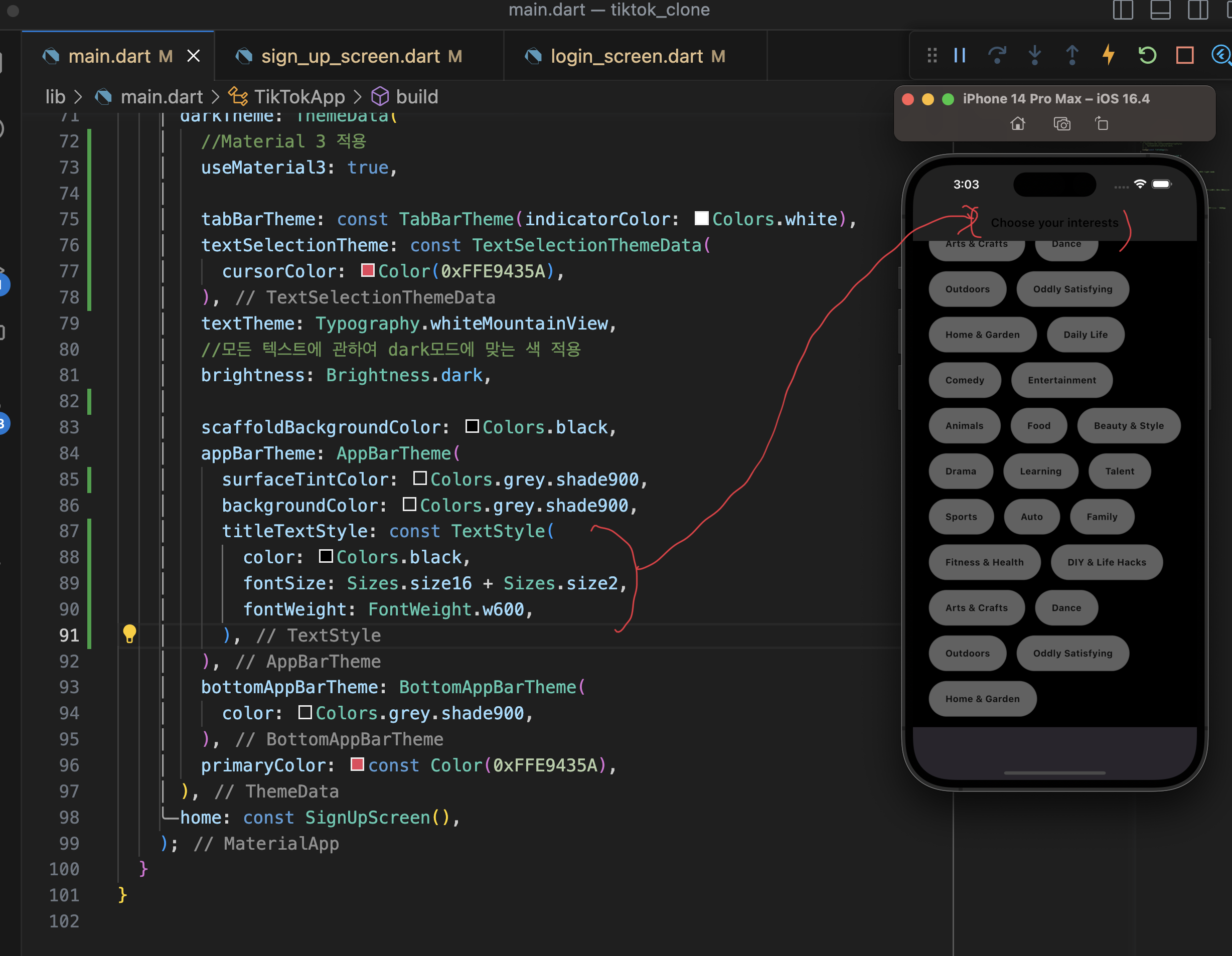Stop the debugging session
The image size is (1232, 956).
click(1184, 55)
